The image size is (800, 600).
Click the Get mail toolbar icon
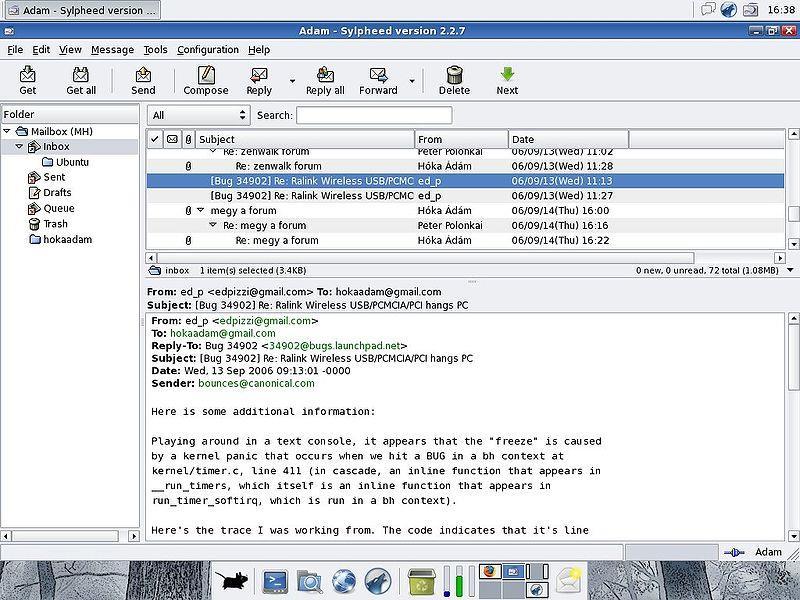click(28, 80)
